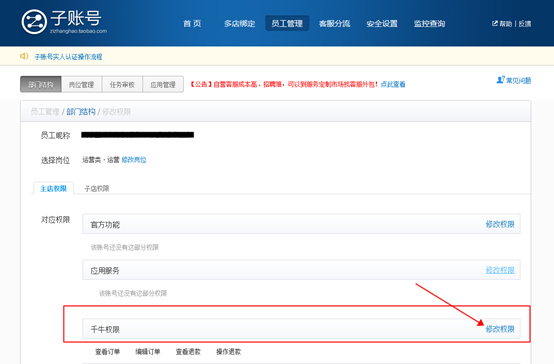Open the 监控查询 nav item
The width and height of the screenshot is (554, 364).
tap(429, 23)
